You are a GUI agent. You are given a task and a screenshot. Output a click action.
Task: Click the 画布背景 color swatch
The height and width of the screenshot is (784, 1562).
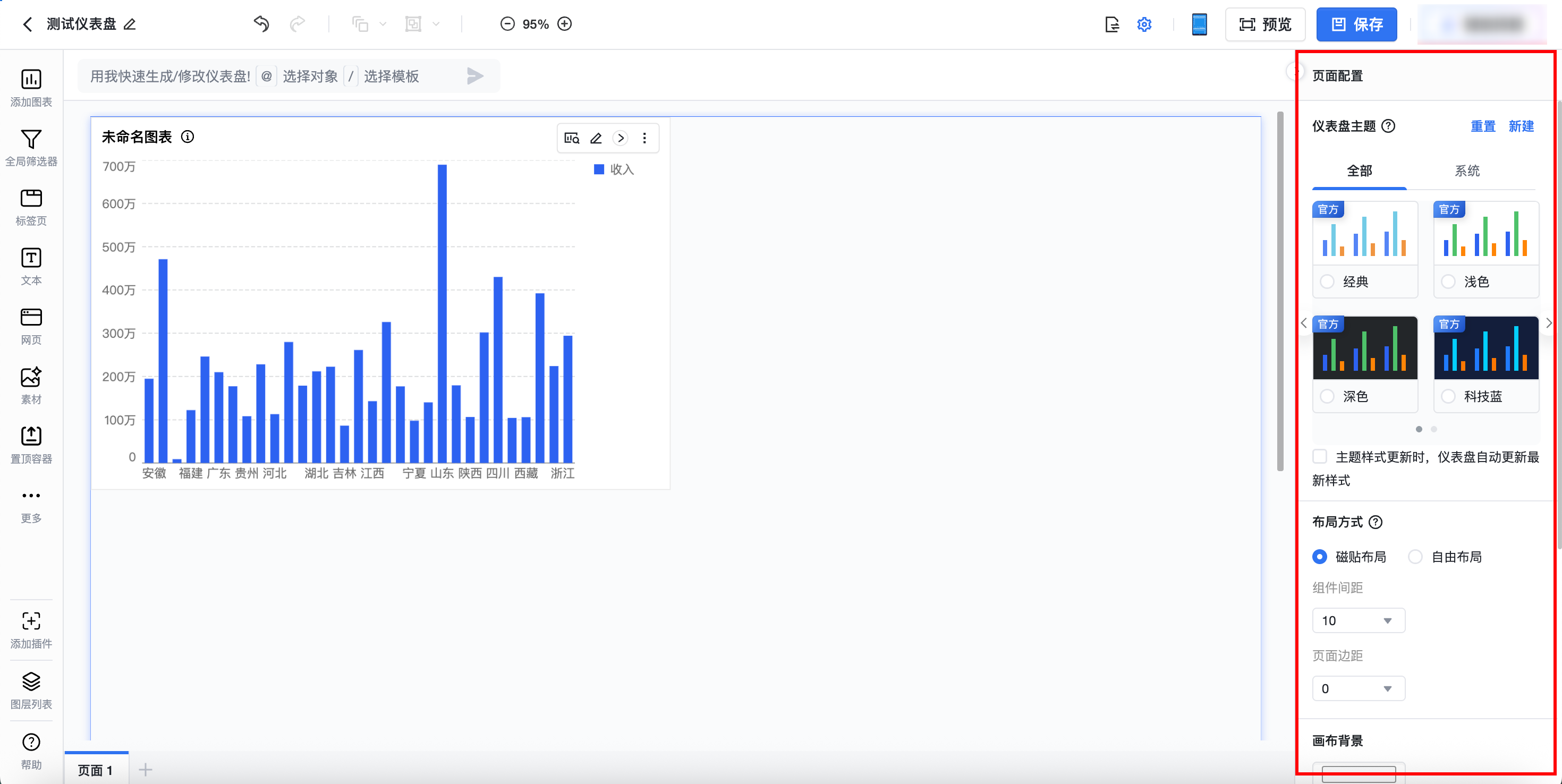(1359, 774)
